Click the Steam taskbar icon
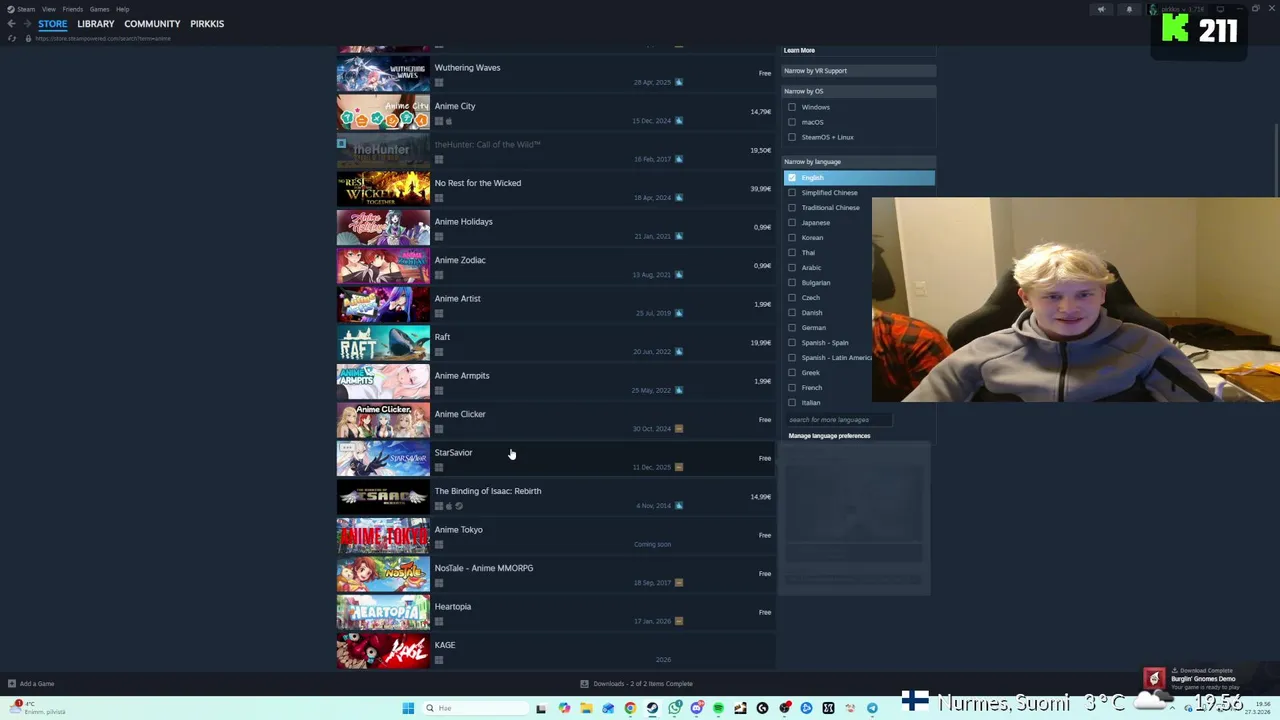The width and height of the screenshot is (1280, 720). 652,708
